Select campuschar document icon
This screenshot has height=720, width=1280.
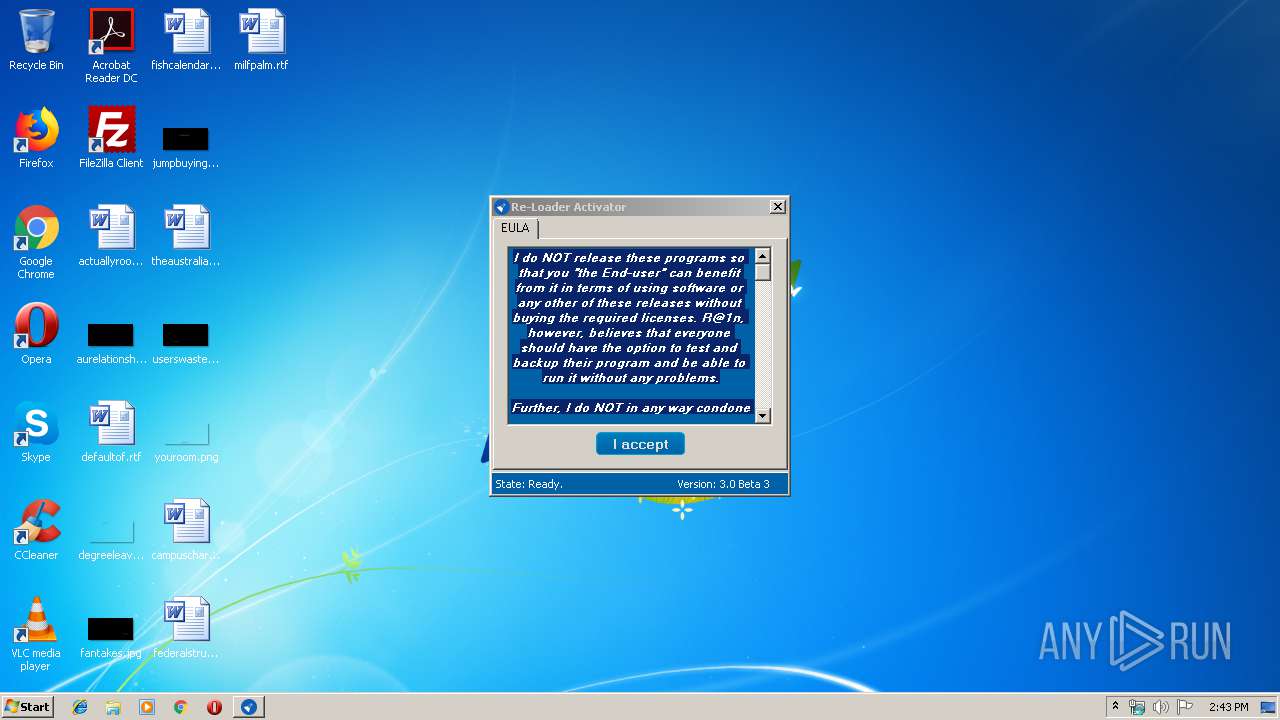pyautogui.click(x=186, y=531)
